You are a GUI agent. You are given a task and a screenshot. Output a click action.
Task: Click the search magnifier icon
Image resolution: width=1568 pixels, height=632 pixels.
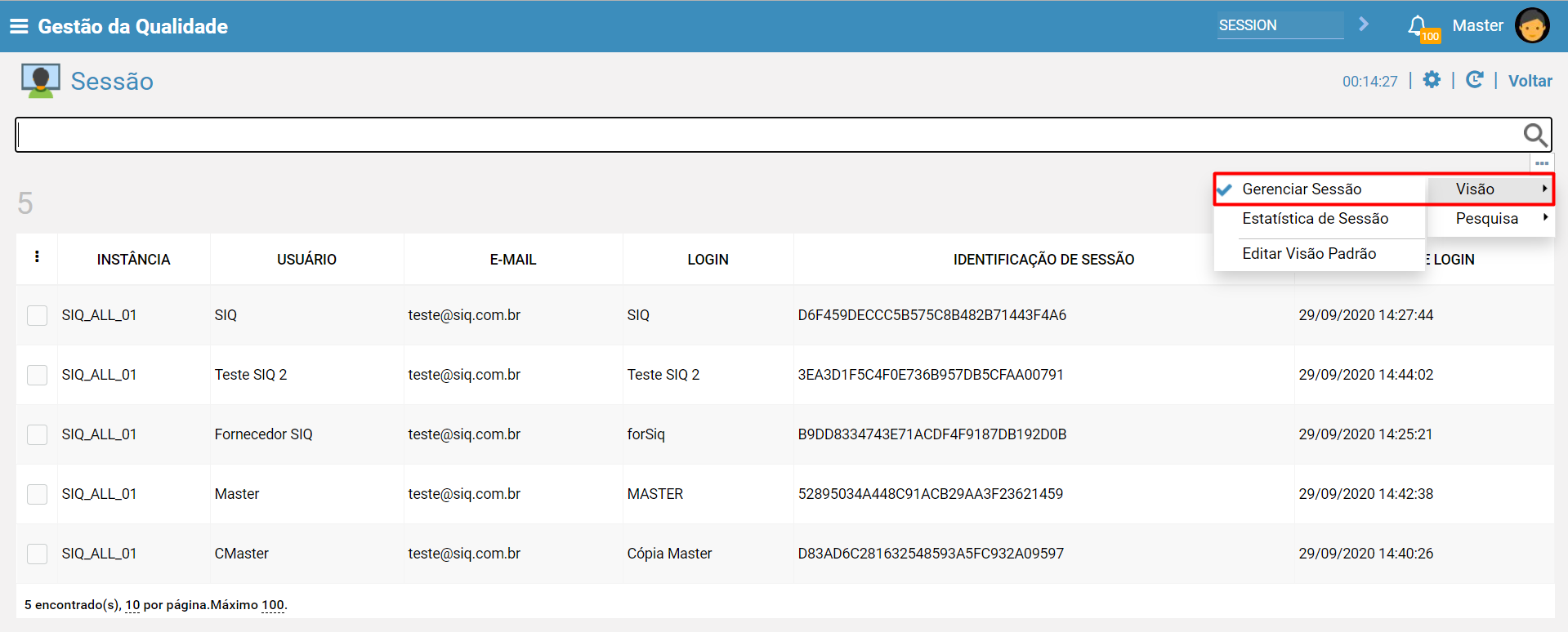(x=1535, y=135)
